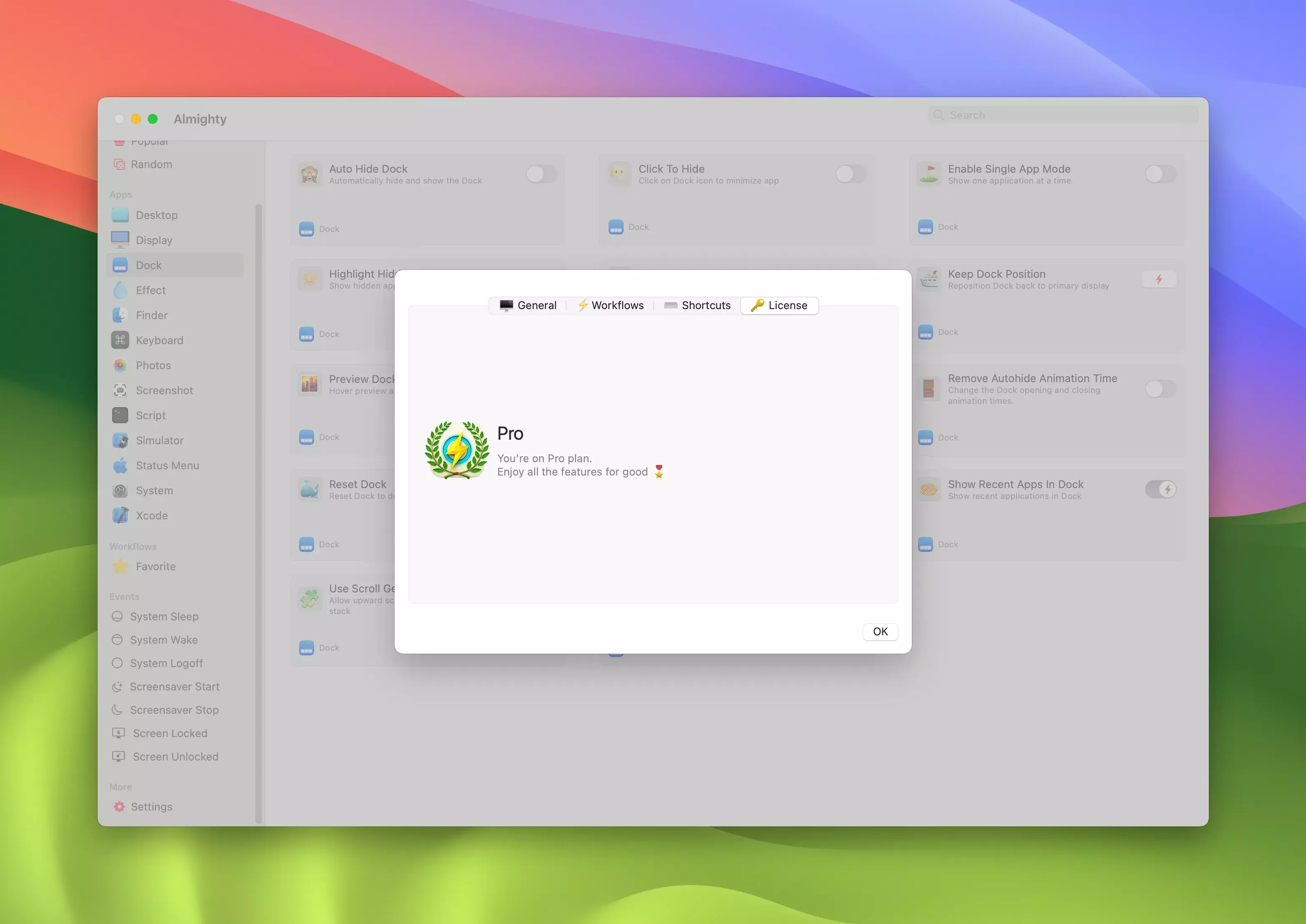
Task: Run Keep Dock Position lightning button
Action: tap(1159, 279)
